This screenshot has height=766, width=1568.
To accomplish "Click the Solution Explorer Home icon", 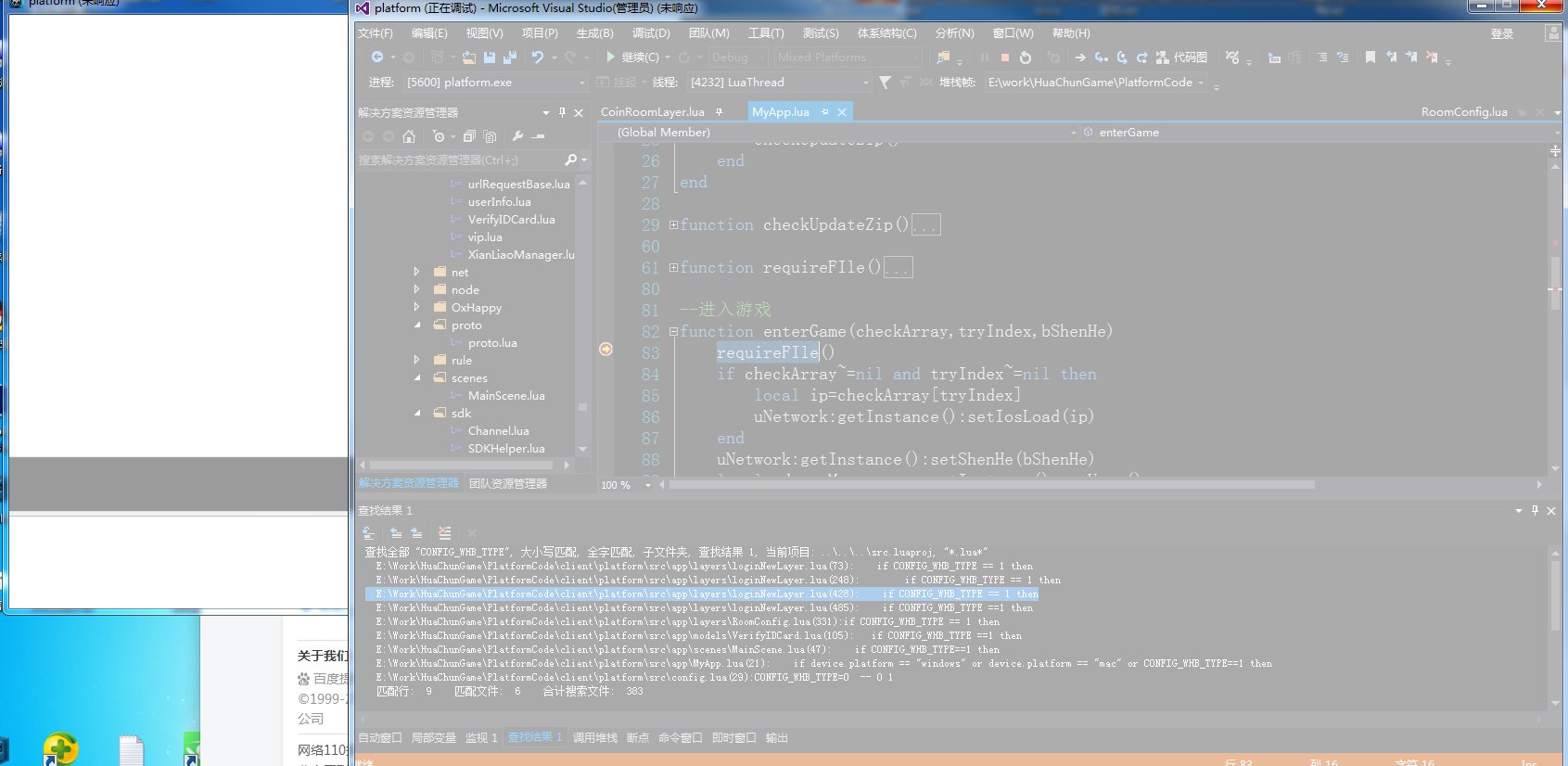I will pos(409,136).
